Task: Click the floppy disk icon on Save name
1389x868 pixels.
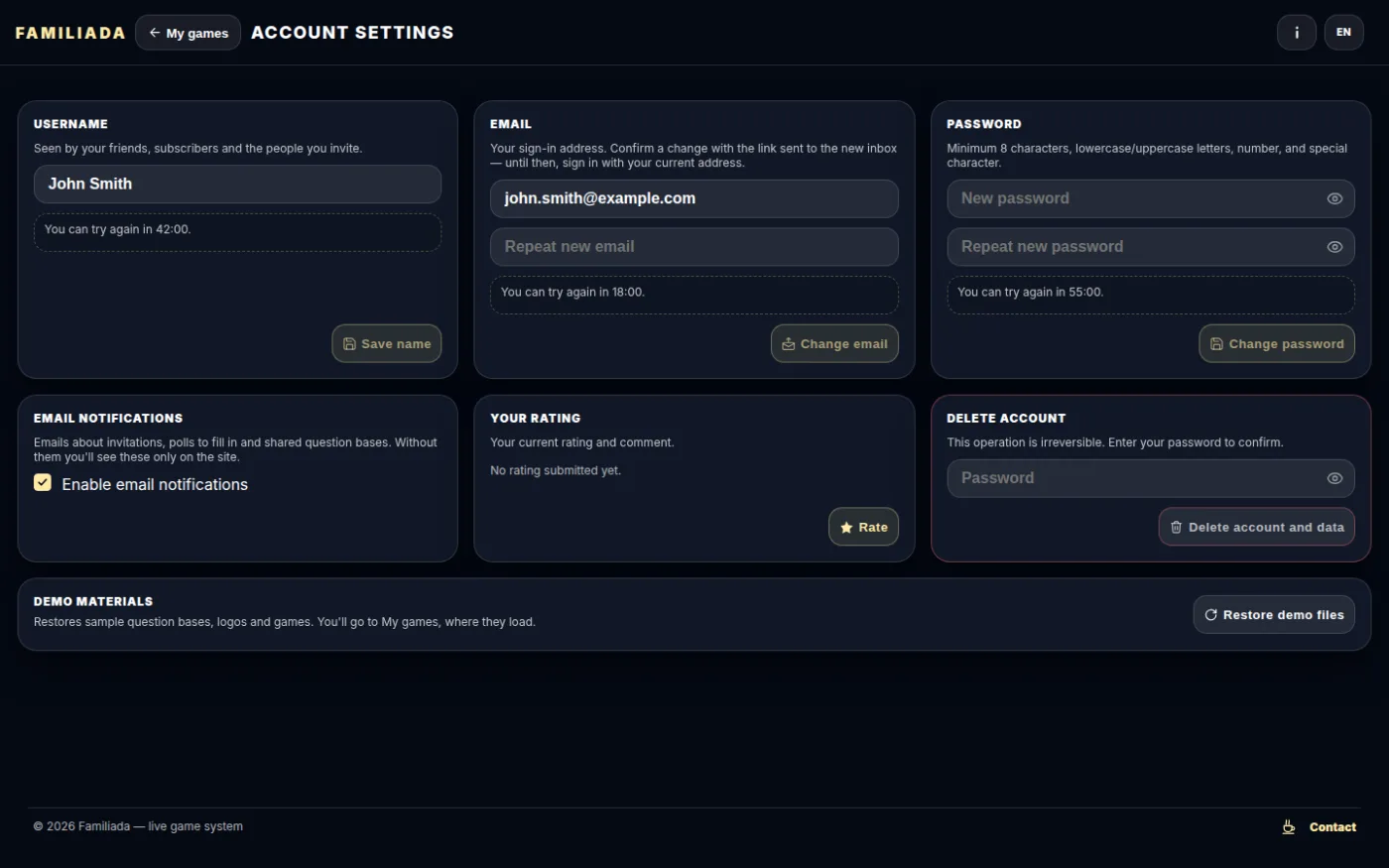Action: [x=349, y=344]
